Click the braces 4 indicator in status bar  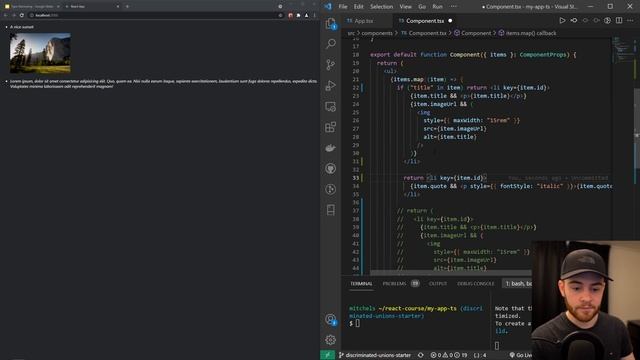(x=480, y=355)
